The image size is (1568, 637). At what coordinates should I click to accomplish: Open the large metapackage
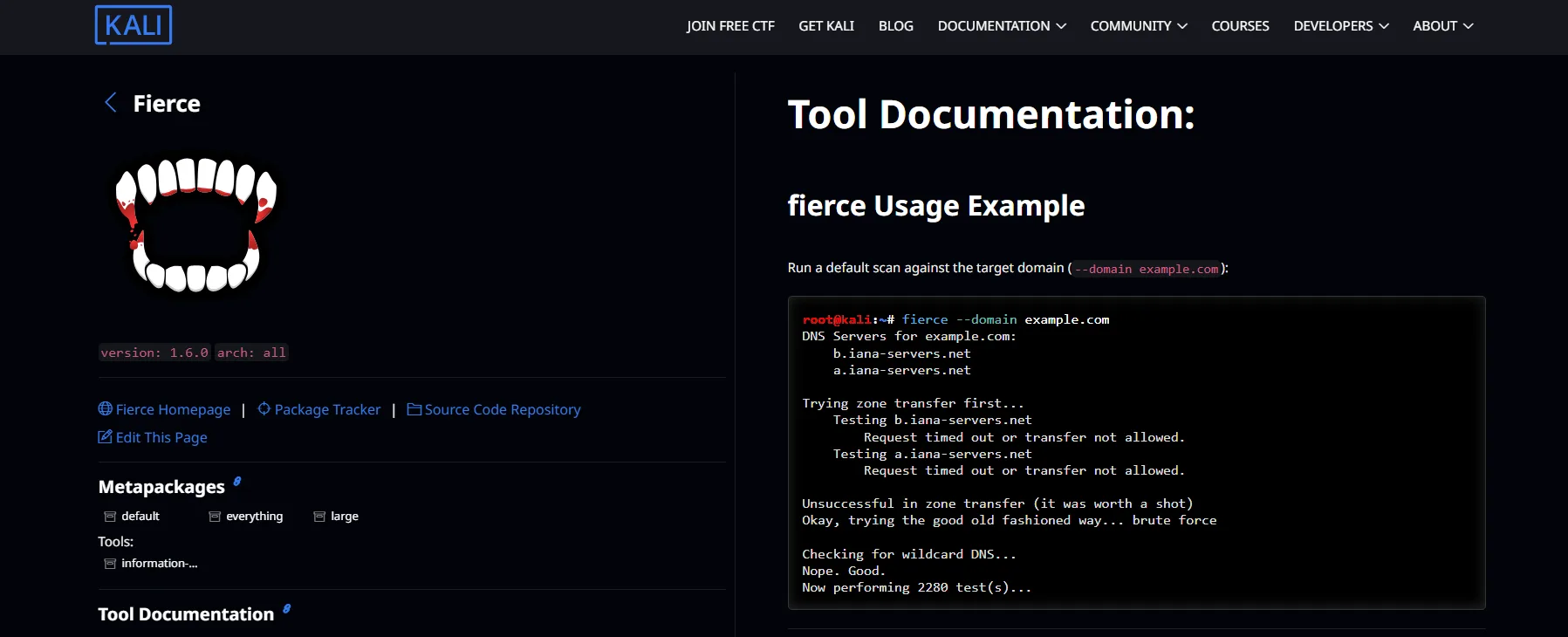(x=344, y=517)
